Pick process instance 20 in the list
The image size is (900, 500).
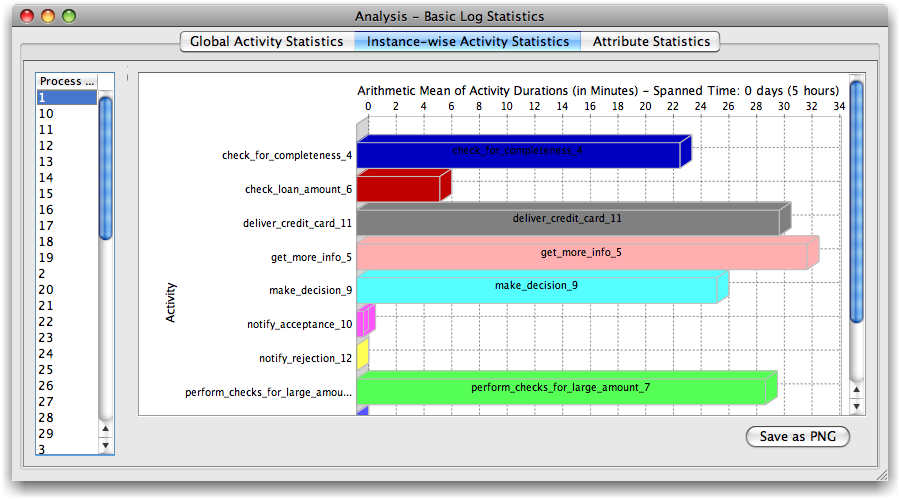(x=46, y=290)
